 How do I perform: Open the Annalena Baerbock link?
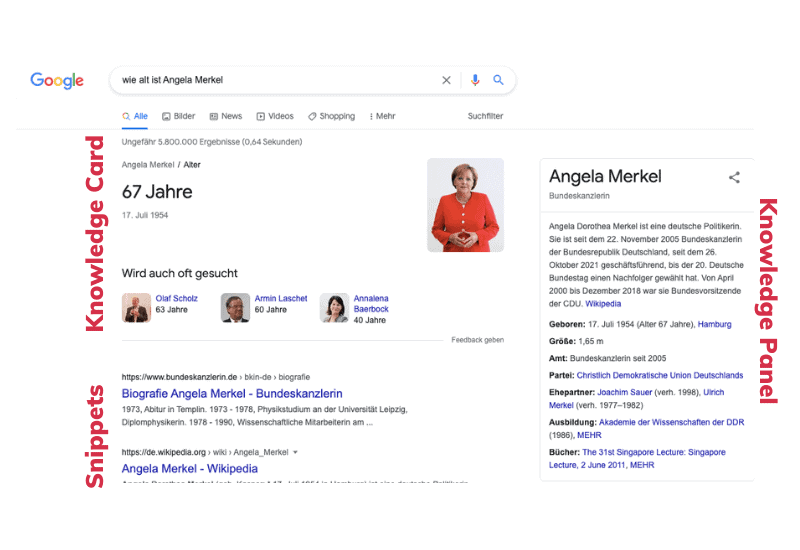371,304
